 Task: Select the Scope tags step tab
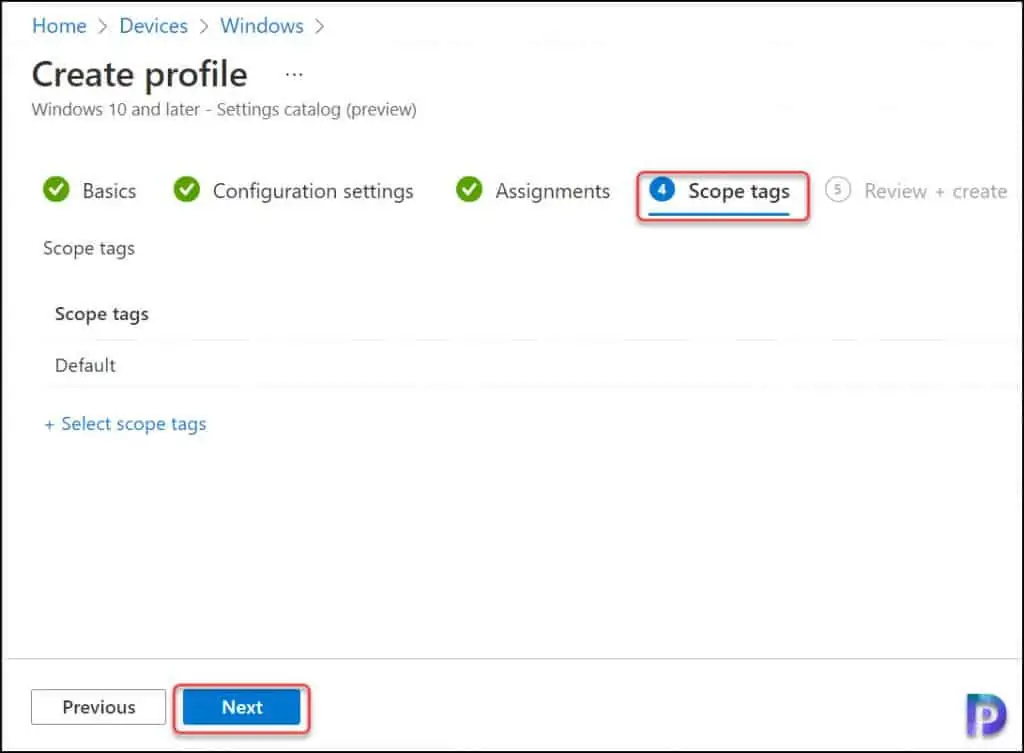point(720,192)
